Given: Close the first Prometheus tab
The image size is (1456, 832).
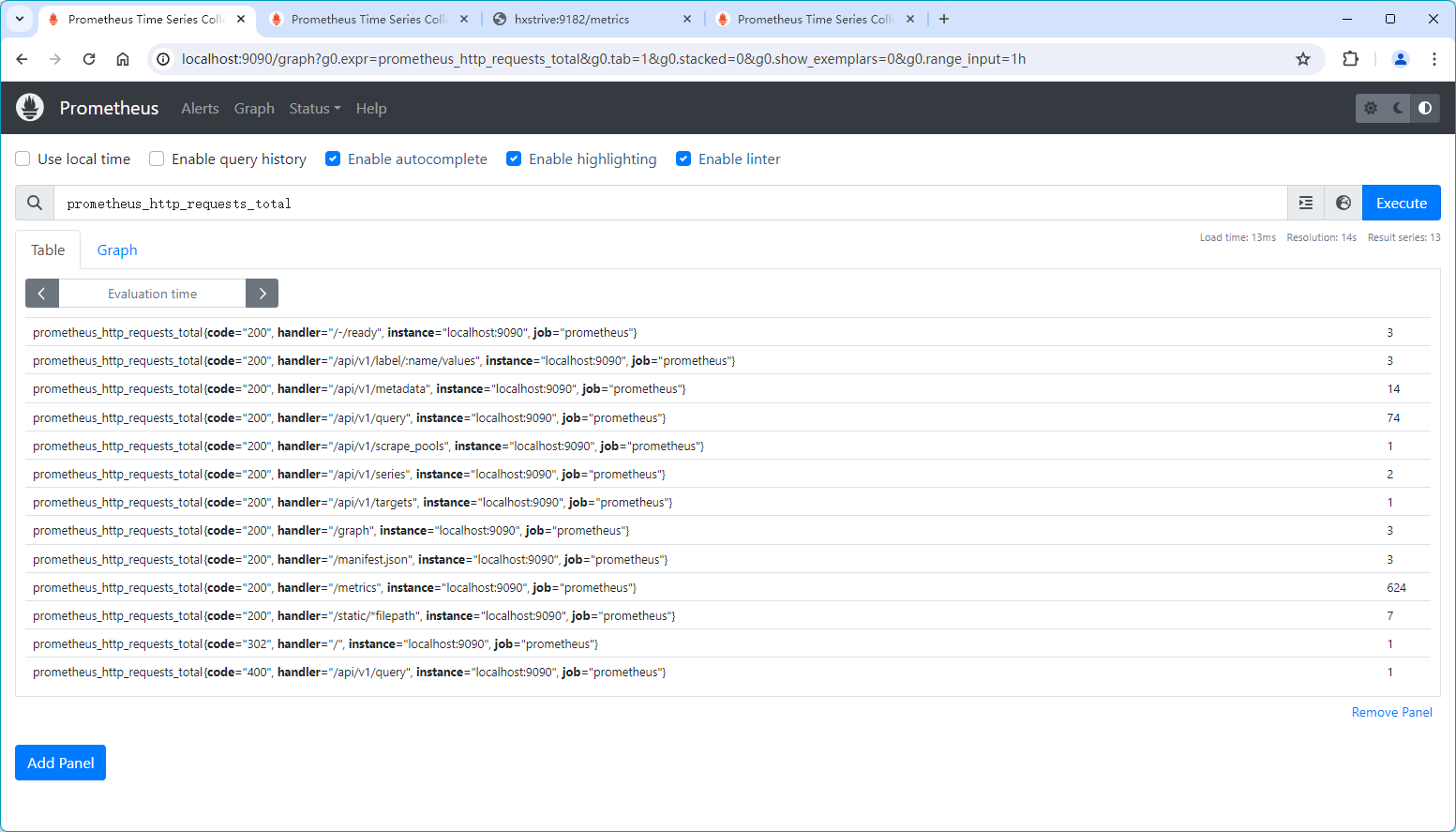Looking at the screenshot, I should coord(241,19).
